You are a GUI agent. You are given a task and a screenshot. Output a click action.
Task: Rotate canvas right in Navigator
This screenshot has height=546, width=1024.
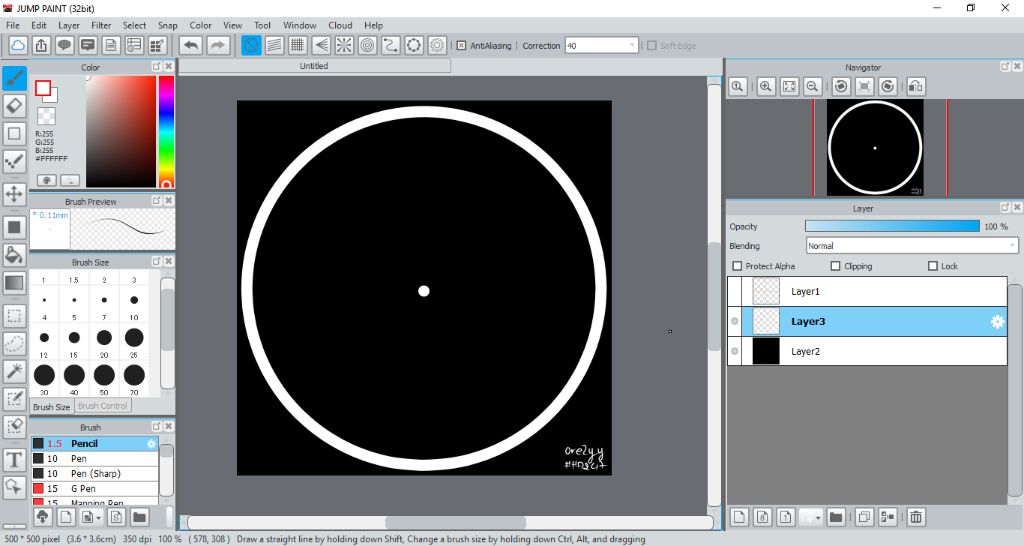(888, 86)
